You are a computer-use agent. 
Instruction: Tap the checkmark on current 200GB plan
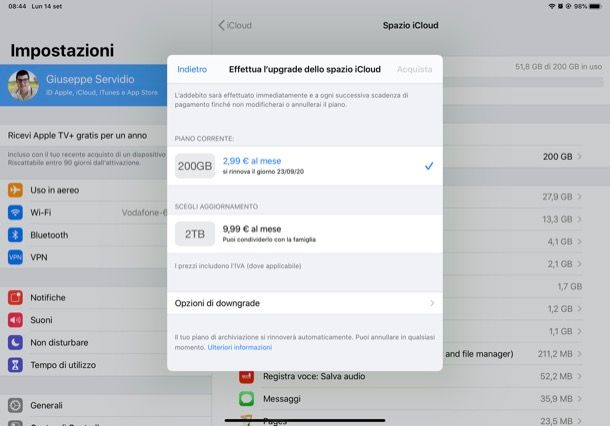[429, 166]
